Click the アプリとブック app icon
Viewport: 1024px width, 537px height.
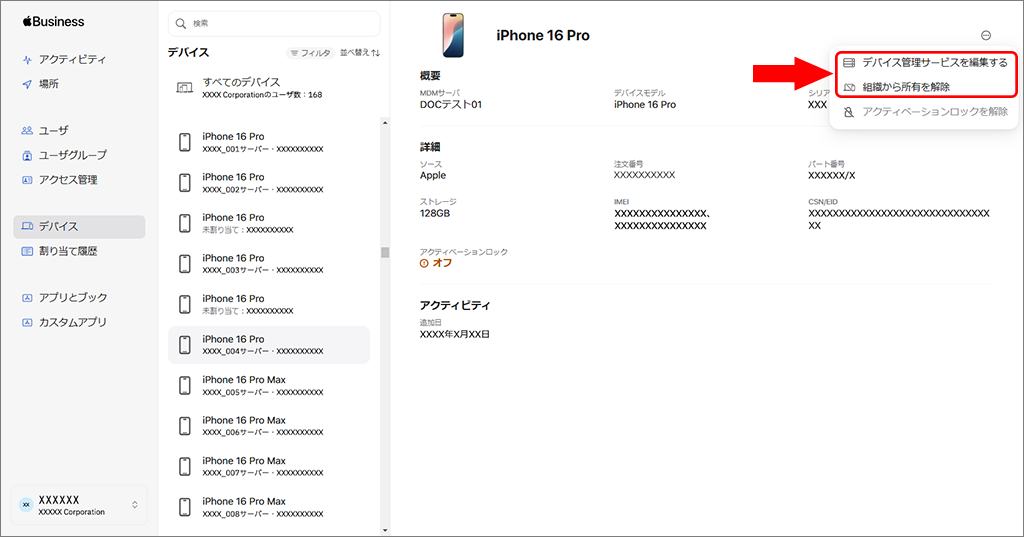[x=27, y=298]
